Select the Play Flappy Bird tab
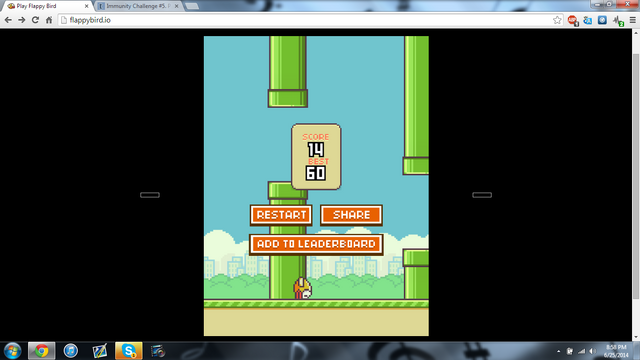 point(48,6)
